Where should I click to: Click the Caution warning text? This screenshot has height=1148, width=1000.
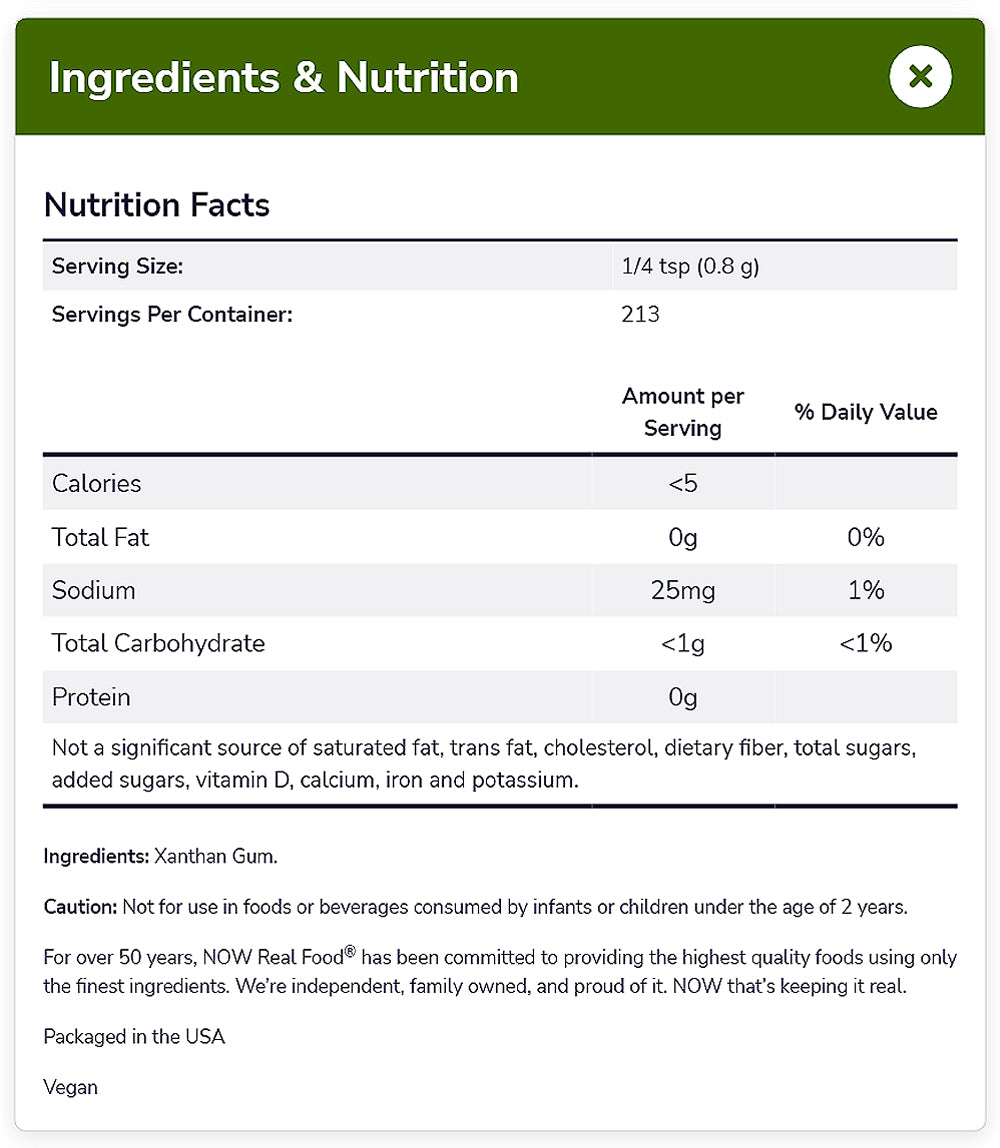pyautogui.click(x=475, y=907)
